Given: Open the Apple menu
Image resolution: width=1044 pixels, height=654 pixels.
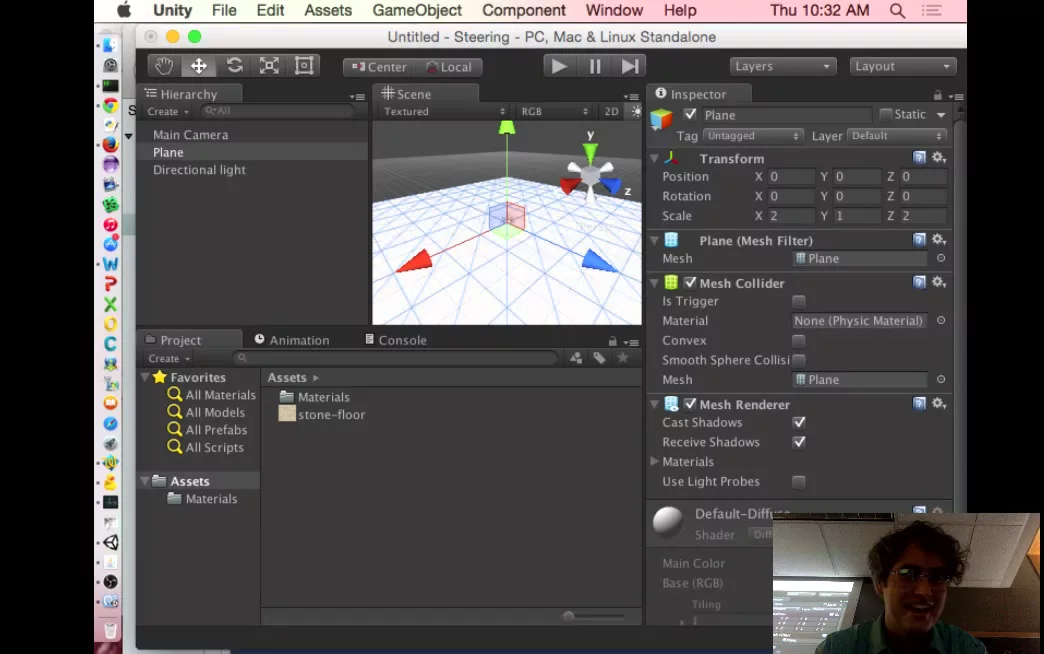Looking at the screenshot, I should pos(124,10).
